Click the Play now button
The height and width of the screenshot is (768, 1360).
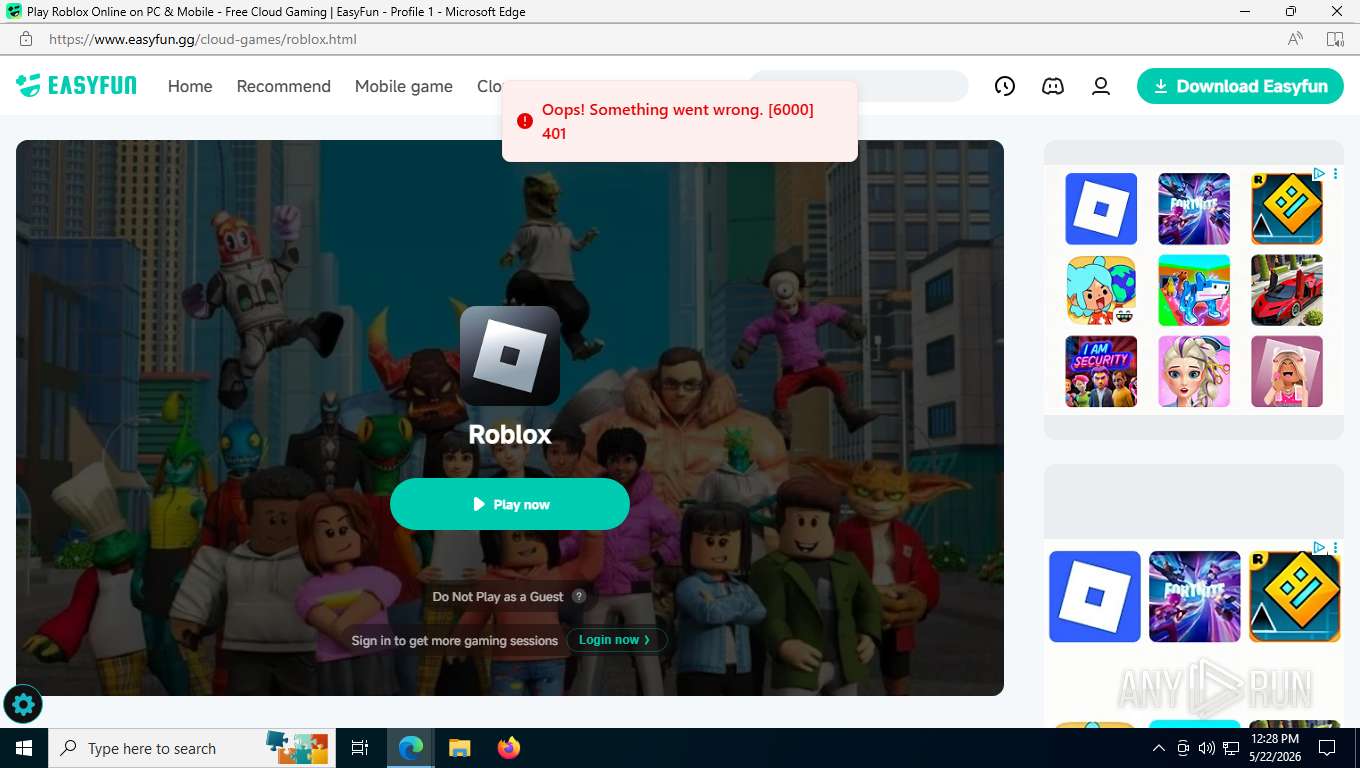click(510, 504)
